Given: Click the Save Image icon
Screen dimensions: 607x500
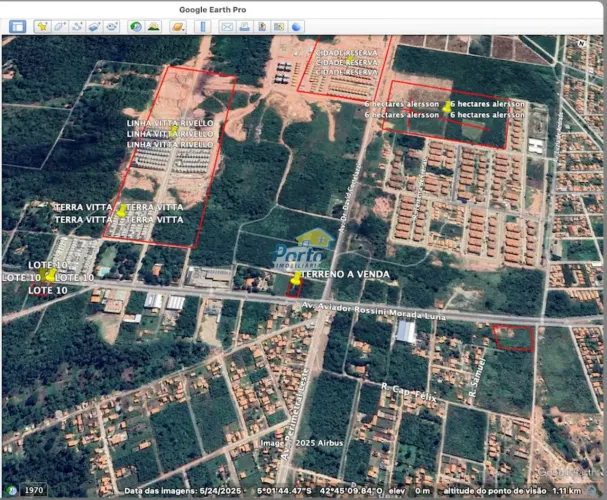Looking at the screenshot, I should pyautogui.click(x=262, y=27).
